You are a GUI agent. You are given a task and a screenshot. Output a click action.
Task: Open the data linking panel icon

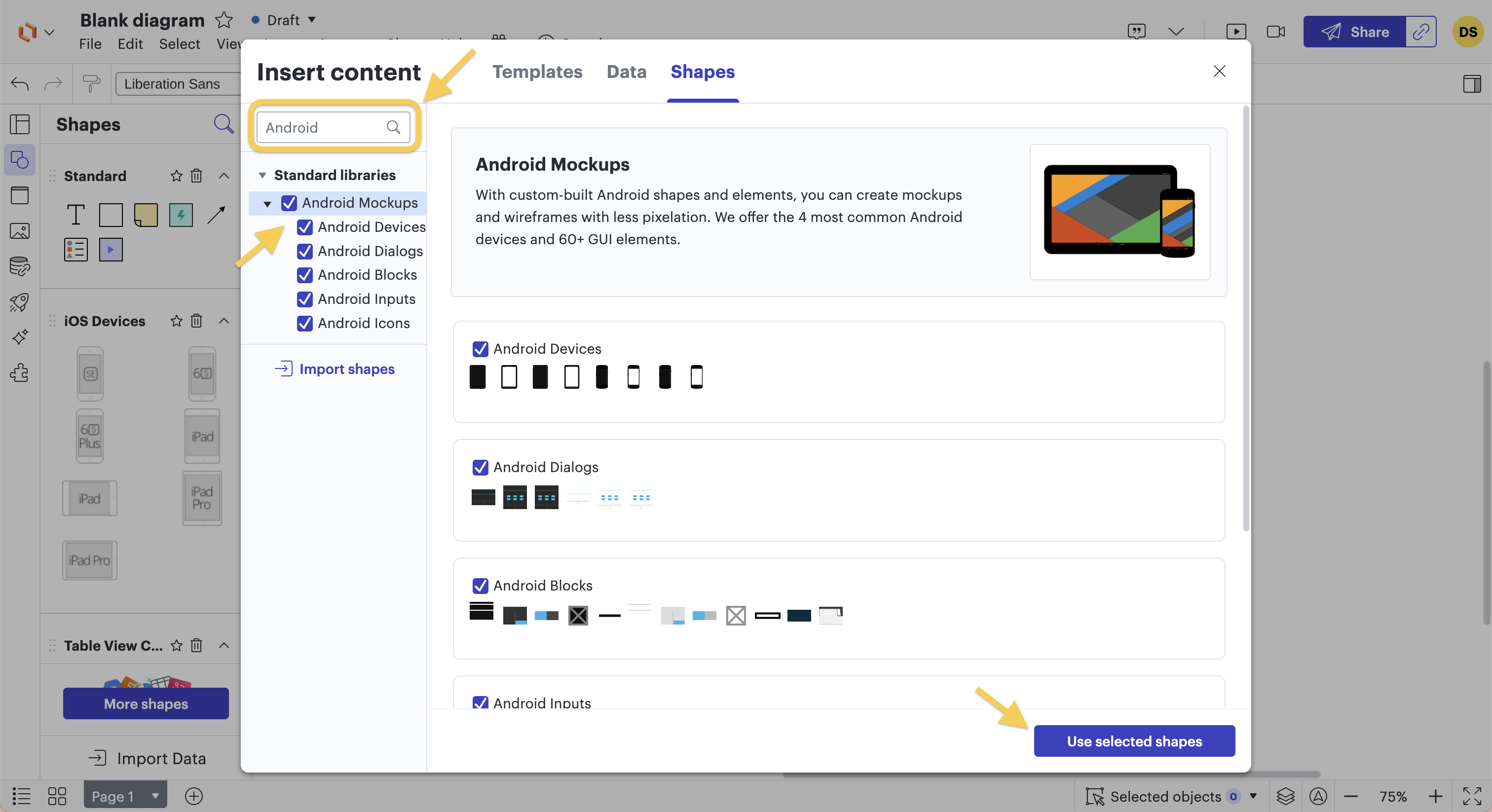[19, 266]
